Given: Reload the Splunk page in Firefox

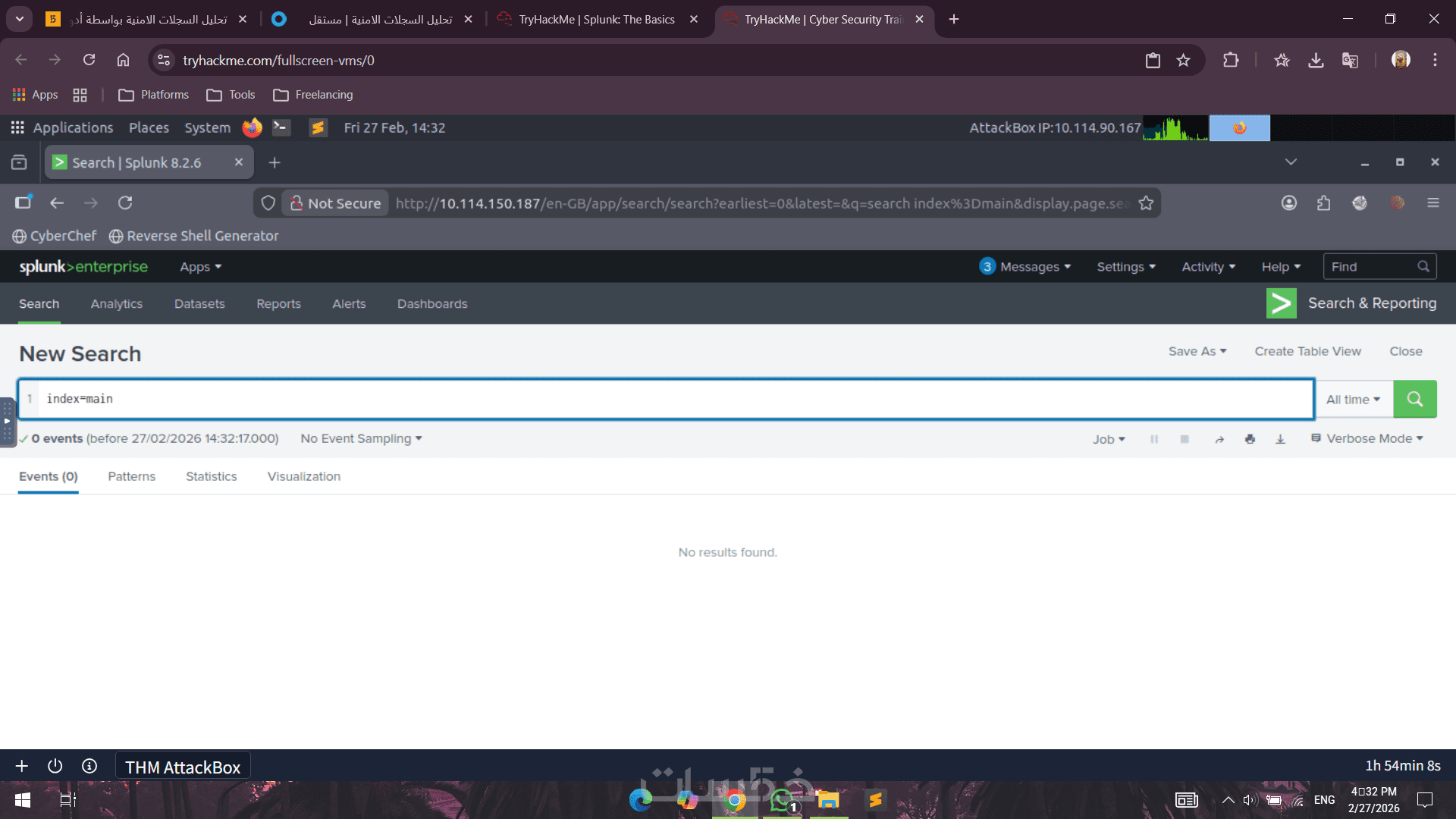Looking at the screenshot, I should click(x=125, y=202).
